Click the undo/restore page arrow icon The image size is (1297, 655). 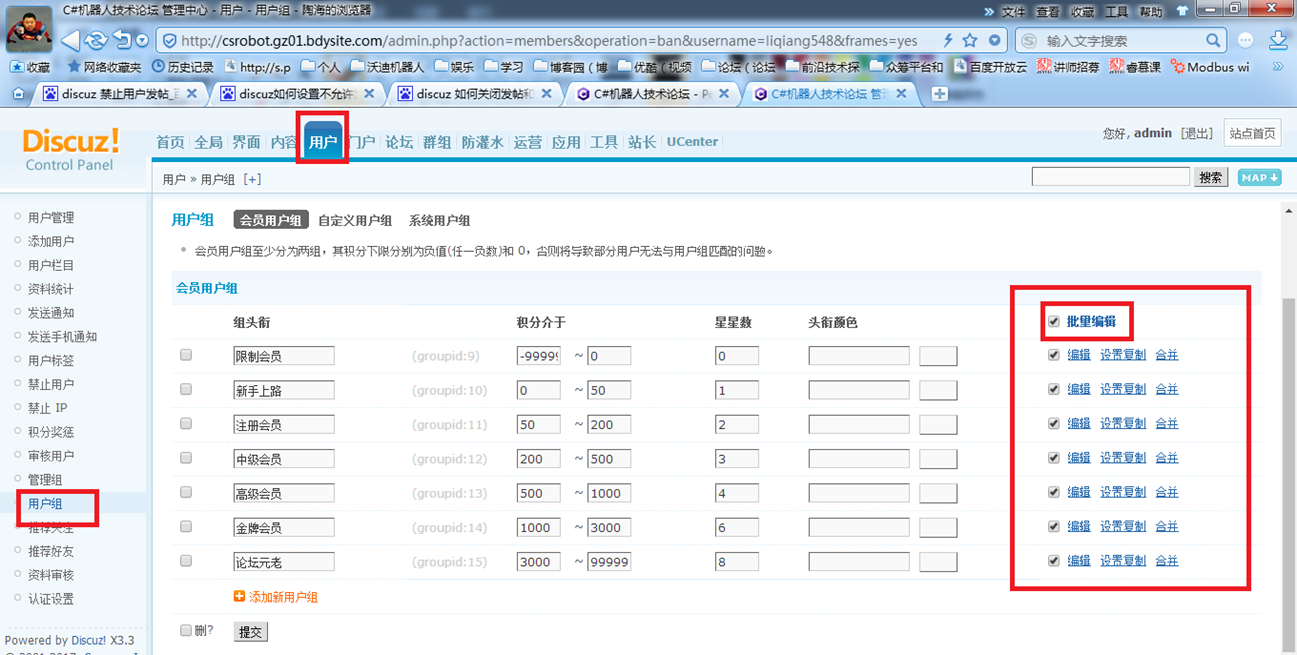coord(122,40)
